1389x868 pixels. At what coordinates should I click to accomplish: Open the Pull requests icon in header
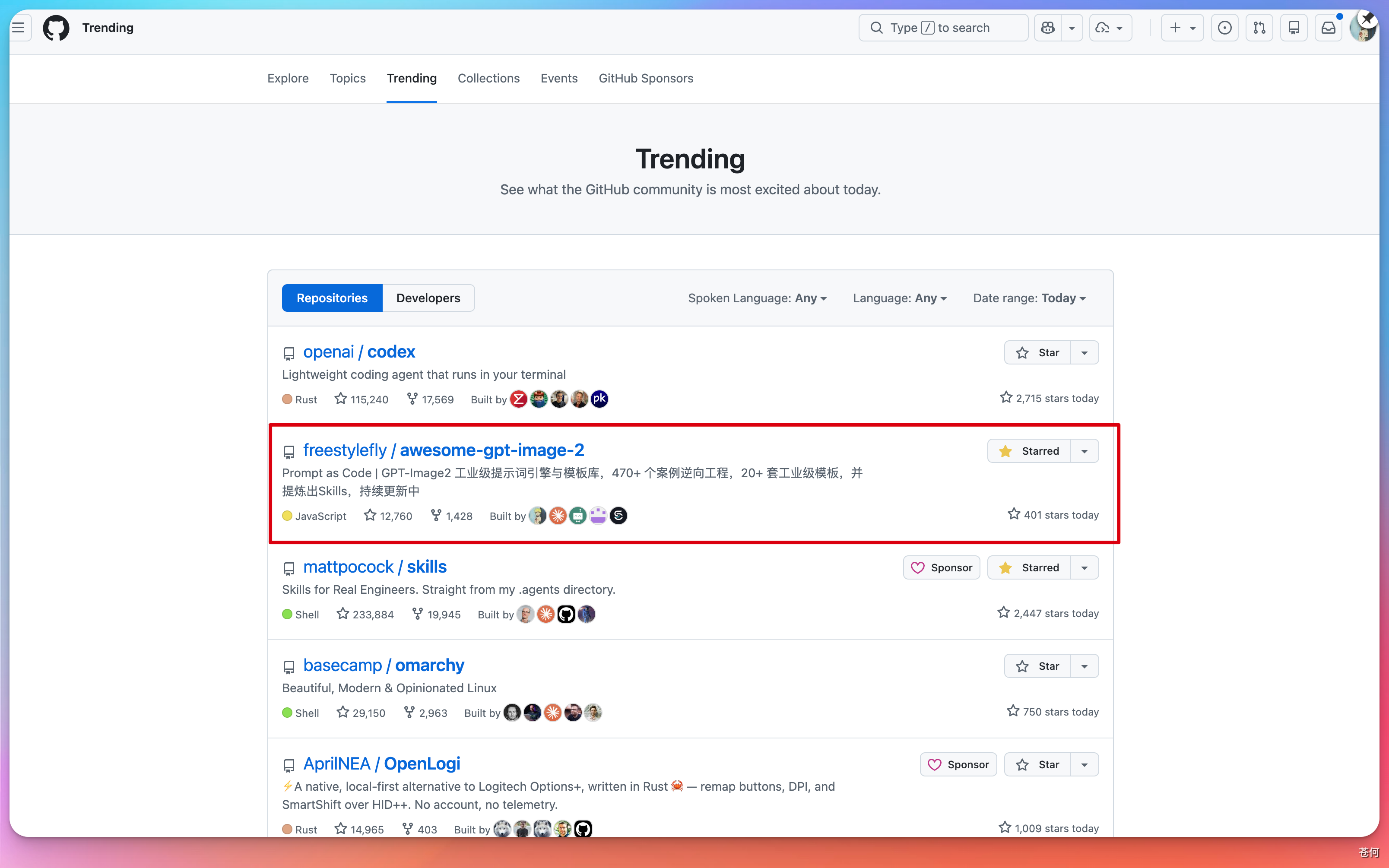[x=1259, y=28]
